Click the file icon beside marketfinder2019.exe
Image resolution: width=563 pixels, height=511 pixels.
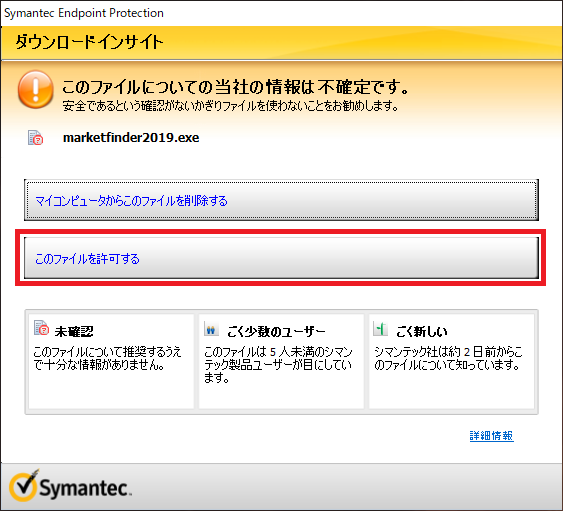click(36, 138)
